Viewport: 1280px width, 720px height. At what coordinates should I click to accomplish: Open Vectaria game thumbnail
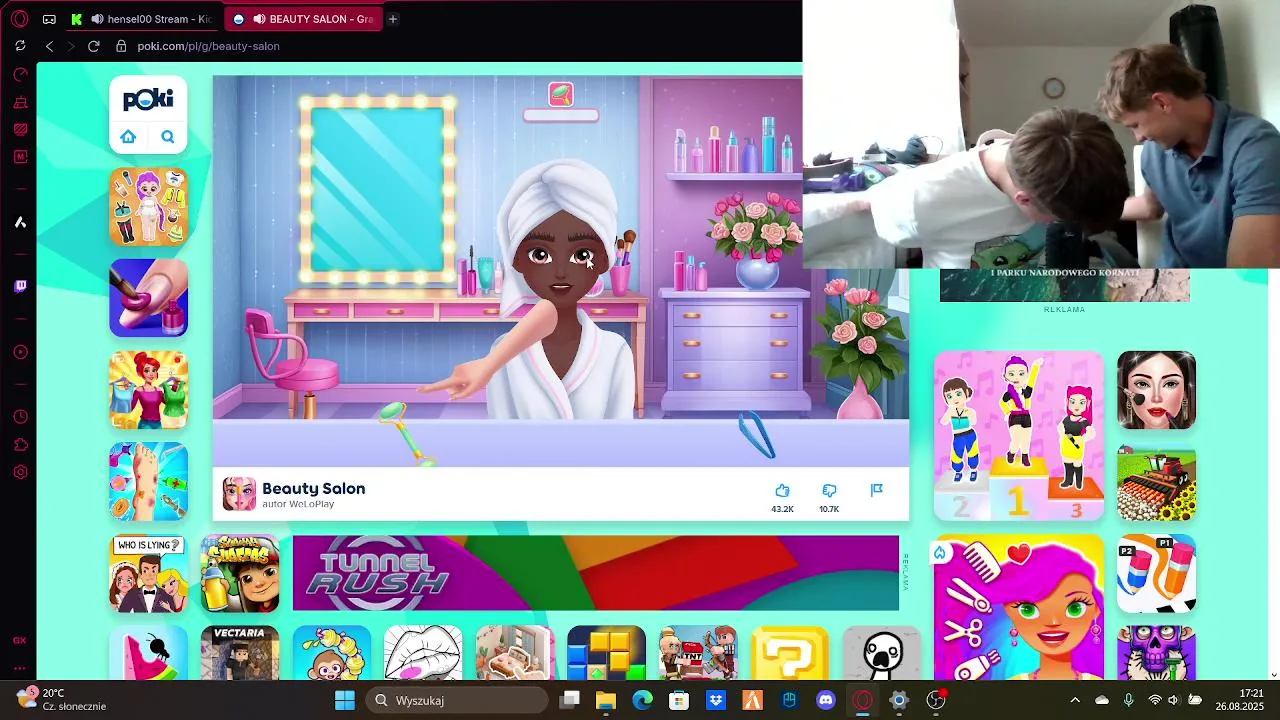click(x=240, y=653)
